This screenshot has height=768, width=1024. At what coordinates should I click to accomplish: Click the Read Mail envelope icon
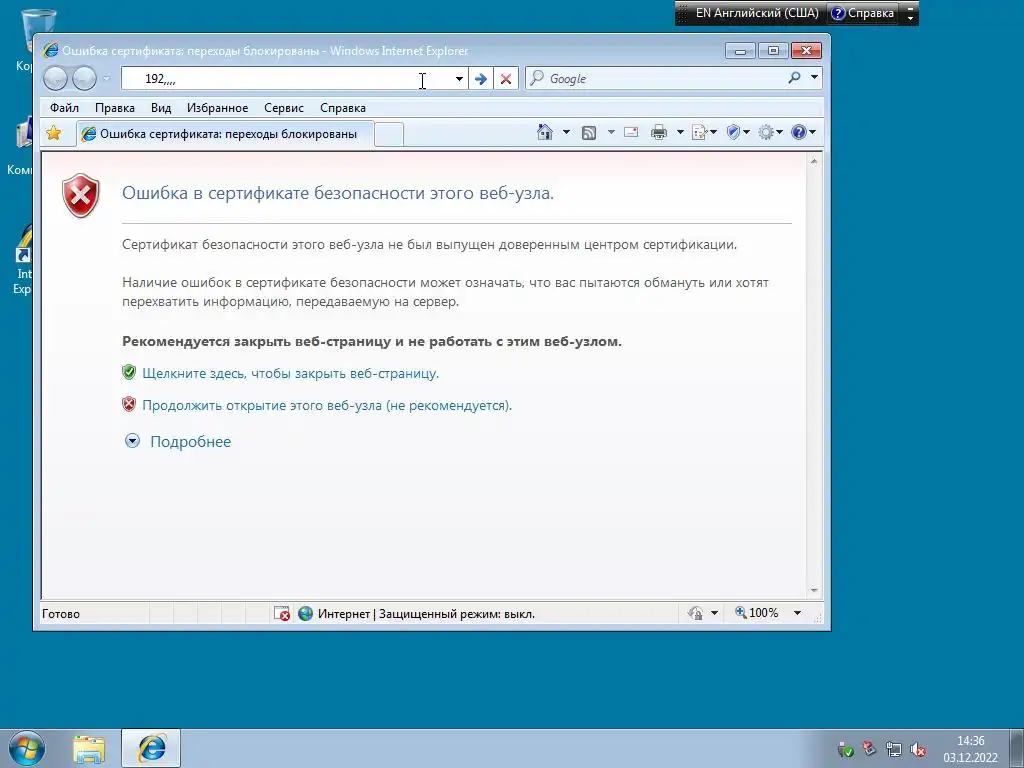point(631,132)
